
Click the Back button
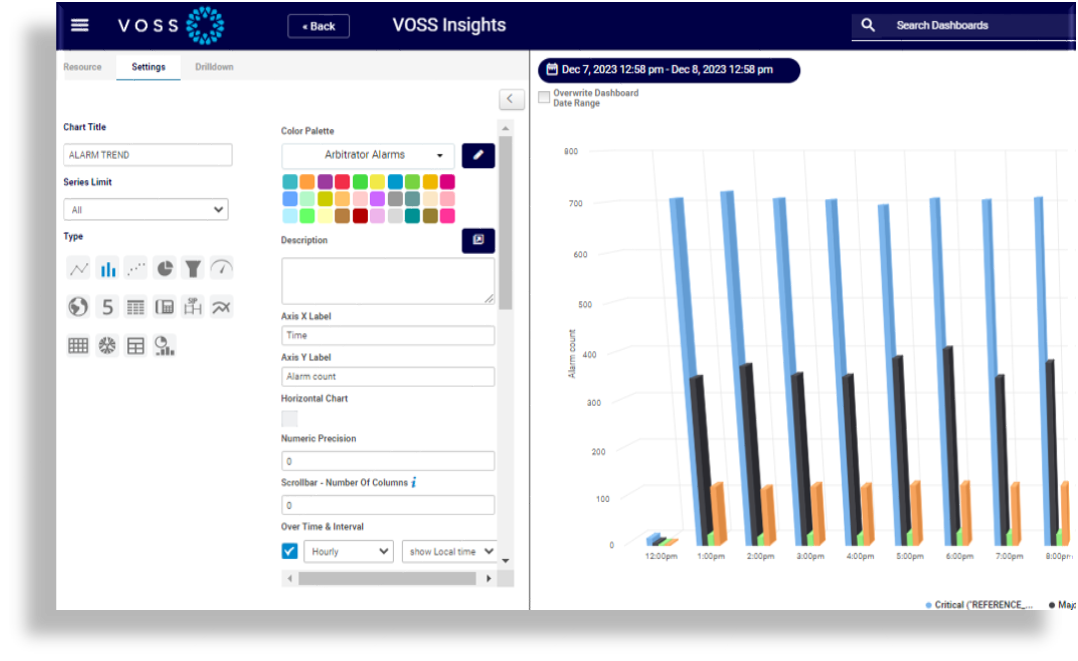[318, 26]
